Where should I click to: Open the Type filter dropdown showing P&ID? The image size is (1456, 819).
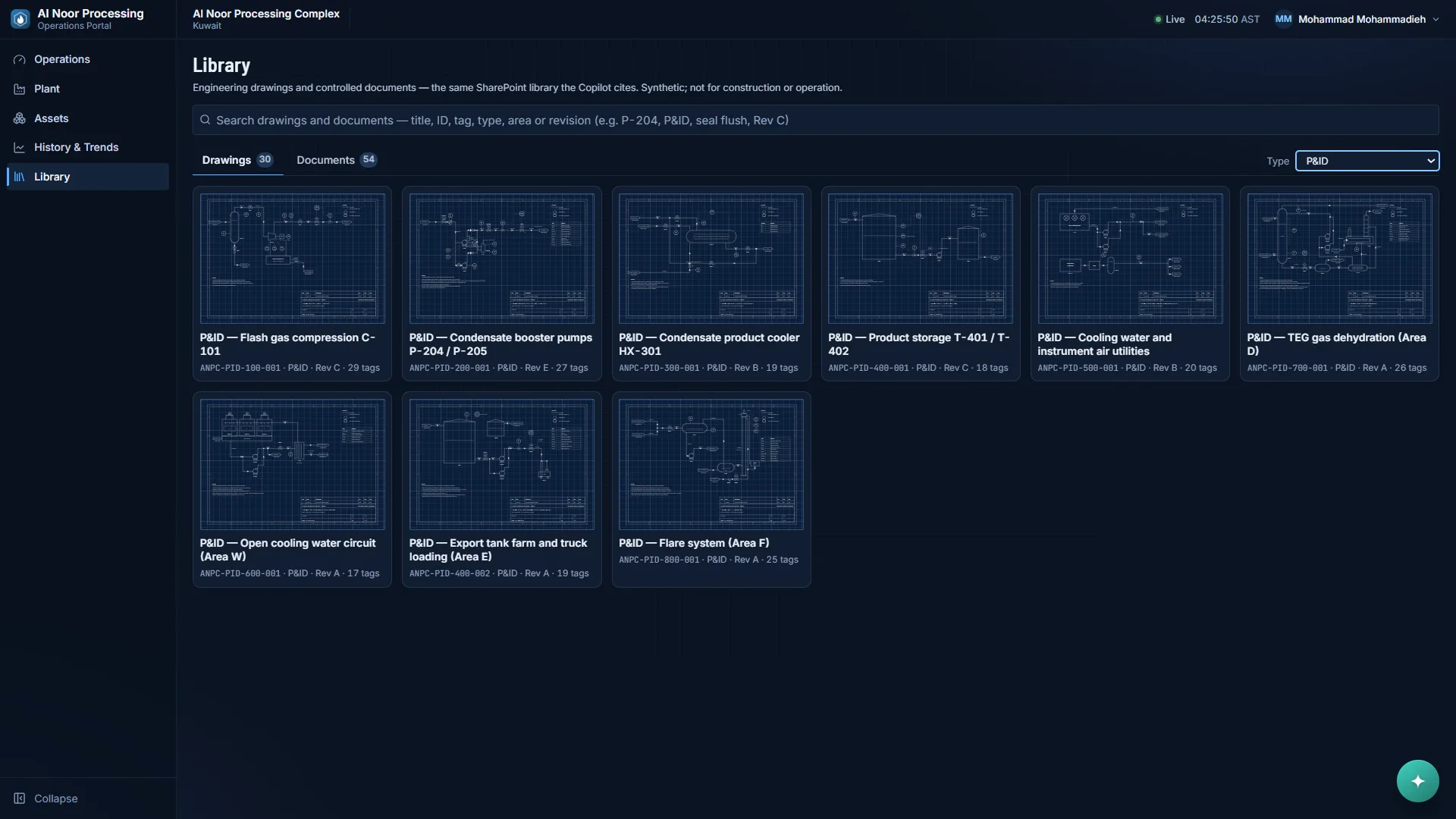[1367, 161]
